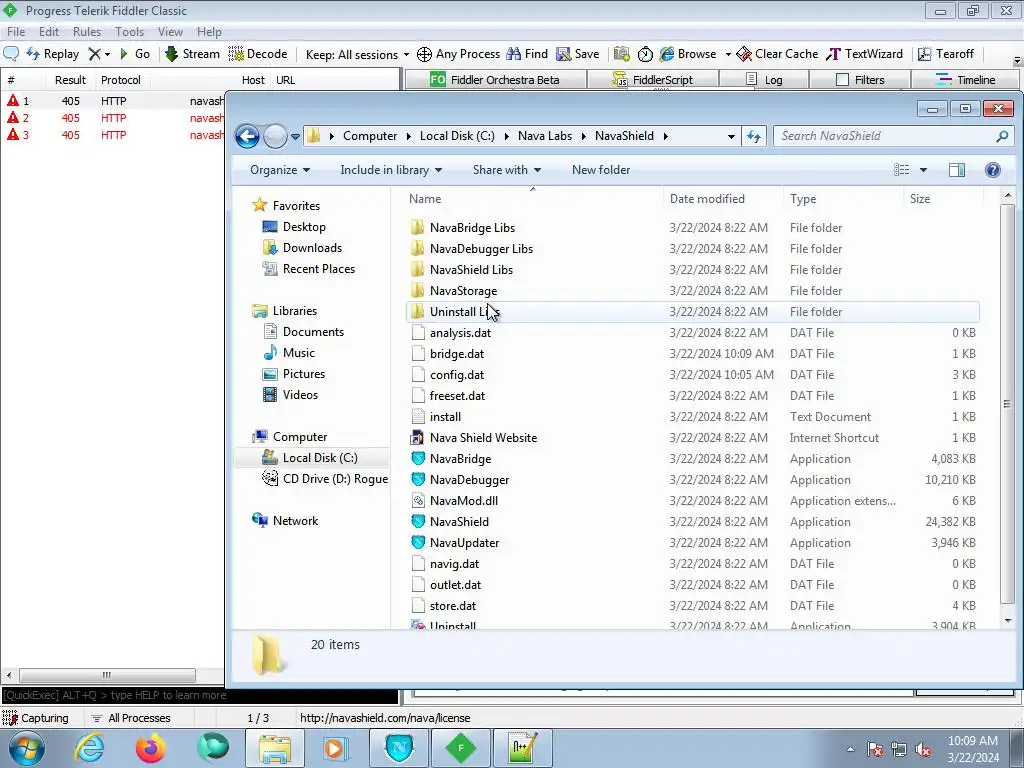Screen dimensions: 1024x768
Task: Click the Firefox icon in the taskbar
Action: pyautogui.click(x=151, y=748)
